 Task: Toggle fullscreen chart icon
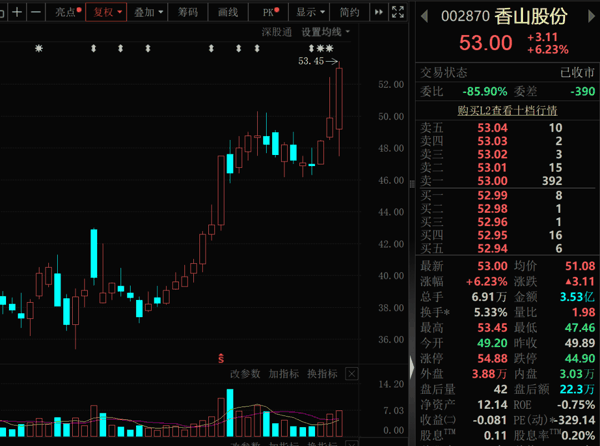click(x=398, y=12)
